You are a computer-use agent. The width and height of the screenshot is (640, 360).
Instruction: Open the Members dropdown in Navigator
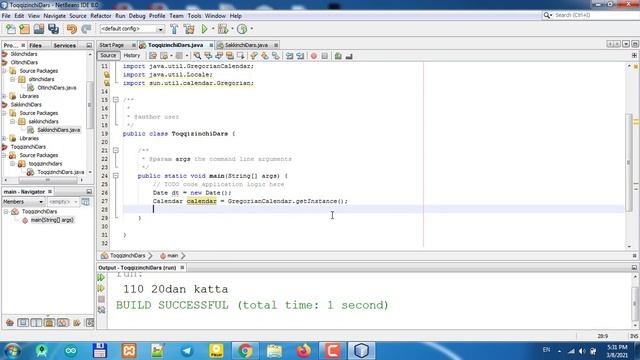pyautogui.click(x=23, y=202)
